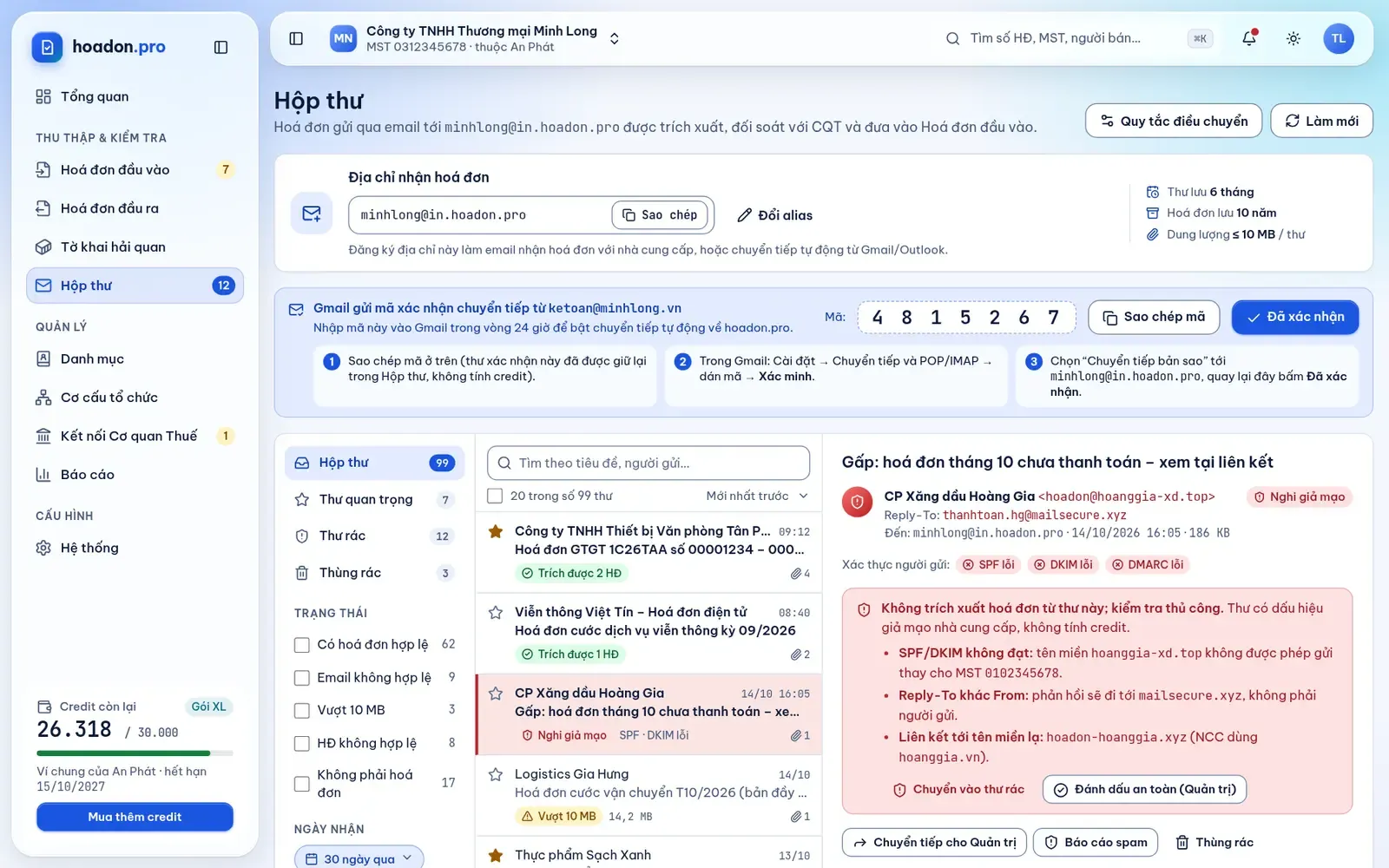Check the HĐ không hợp lệ filter
The width and height of the screenshot is (1389, 868).
point(302,743)
